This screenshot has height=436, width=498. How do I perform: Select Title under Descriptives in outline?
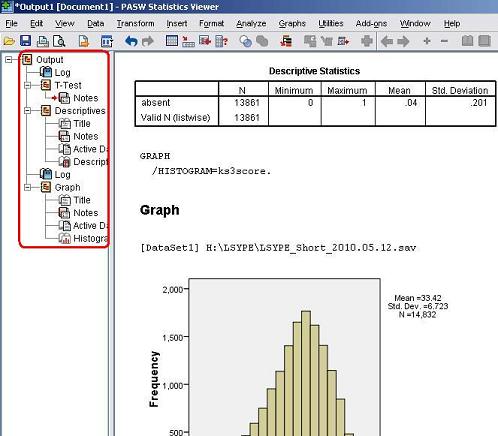tap(82, 124)
